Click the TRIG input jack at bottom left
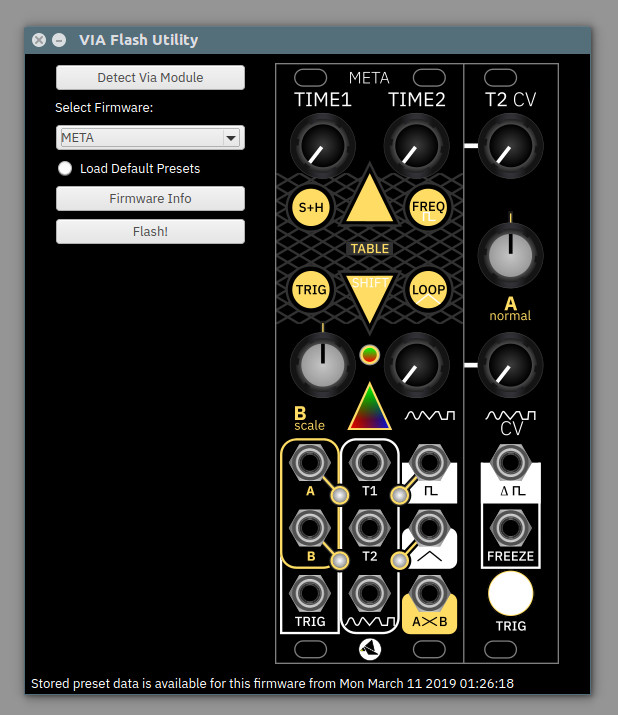Viewport: 618px width, 715px height. (x=310, y=594)
